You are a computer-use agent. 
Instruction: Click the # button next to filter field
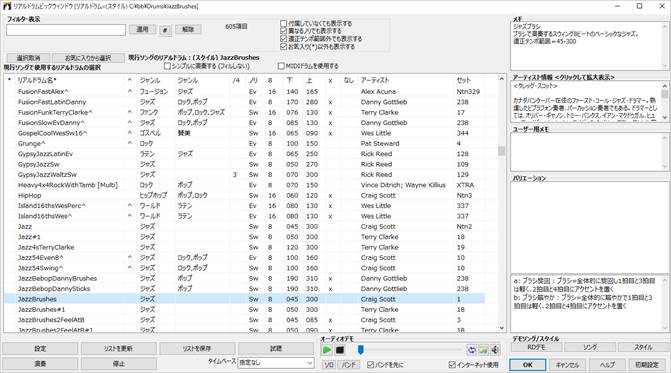tap(165, 30)
